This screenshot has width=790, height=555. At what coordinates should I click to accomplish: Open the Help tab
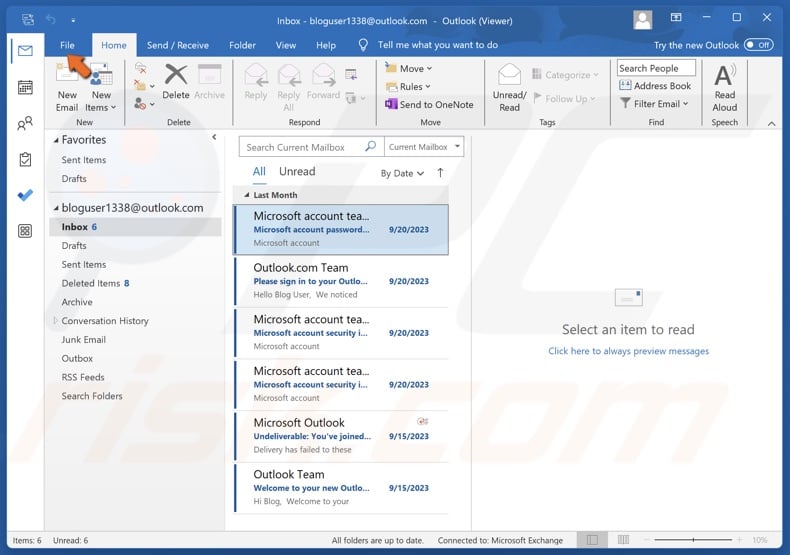click(326, 45)
